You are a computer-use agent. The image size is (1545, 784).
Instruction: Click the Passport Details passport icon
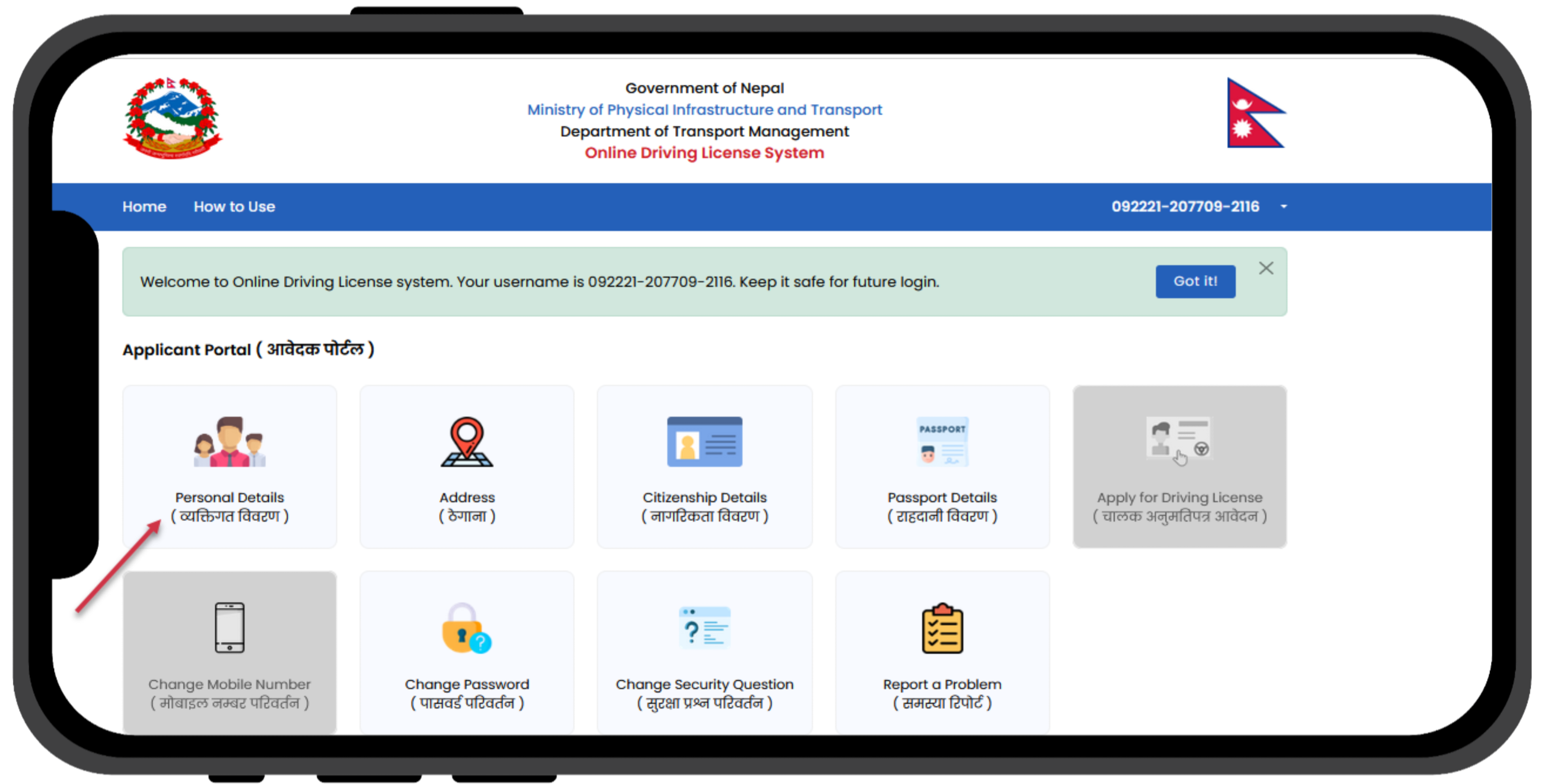click(942, 442)
